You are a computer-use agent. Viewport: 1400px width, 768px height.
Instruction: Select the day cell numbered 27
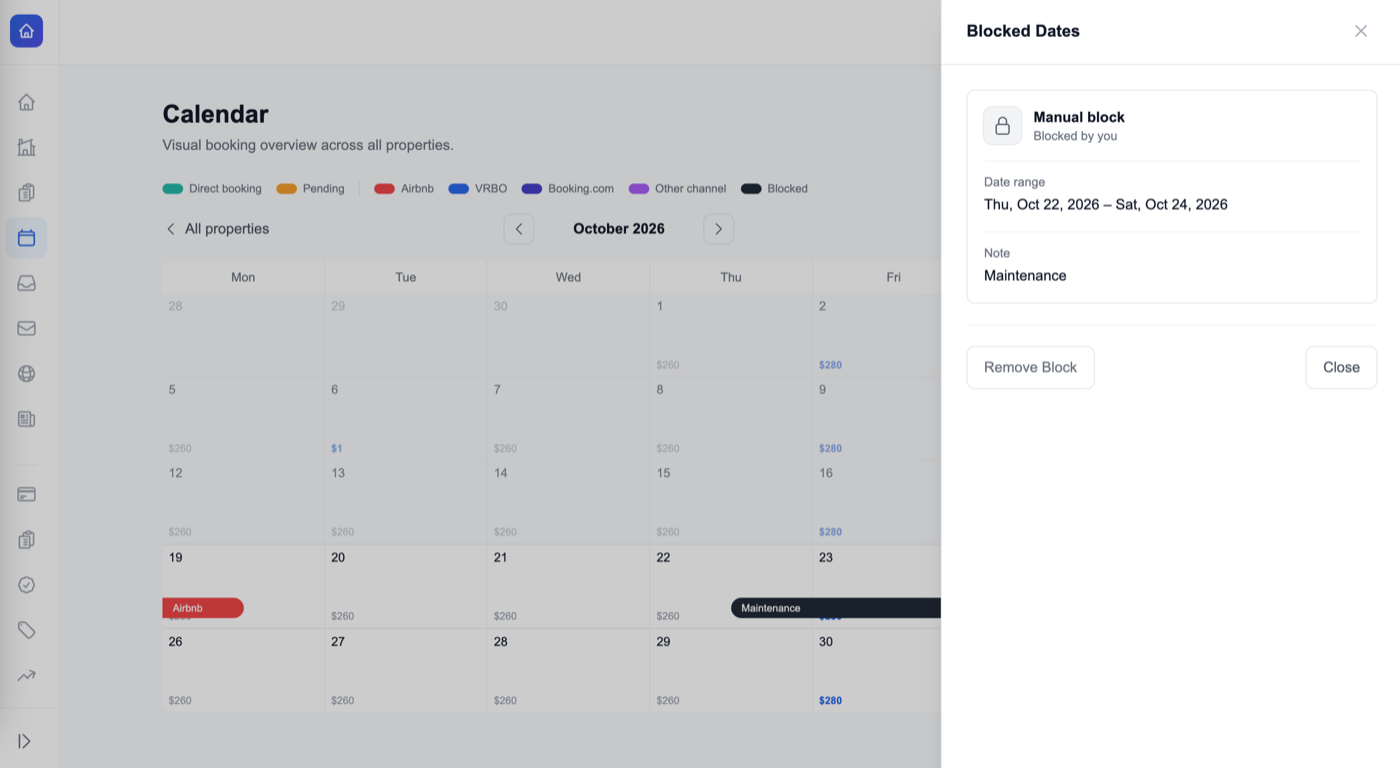[x=406, y=670]
